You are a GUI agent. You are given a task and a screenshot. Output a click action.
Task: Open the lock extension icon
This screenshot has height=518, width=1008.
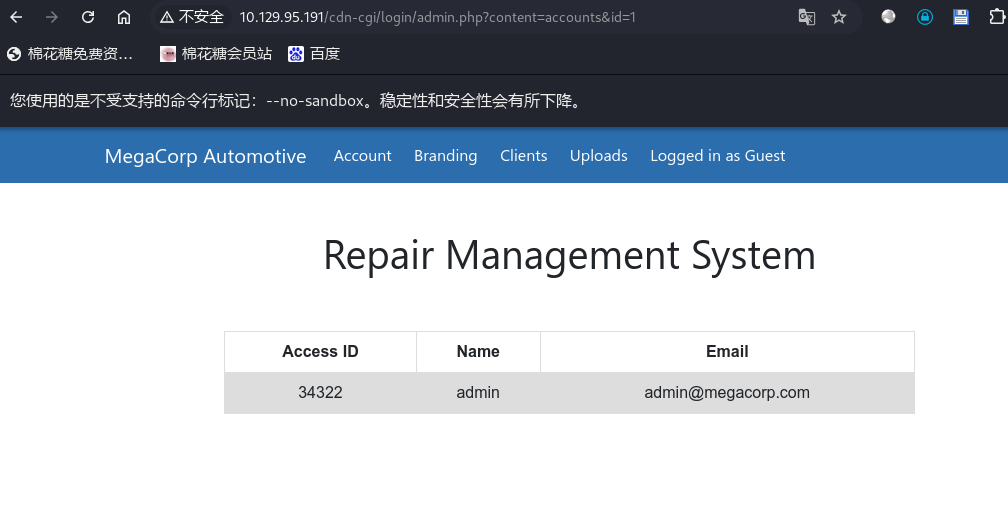[925, 17]
